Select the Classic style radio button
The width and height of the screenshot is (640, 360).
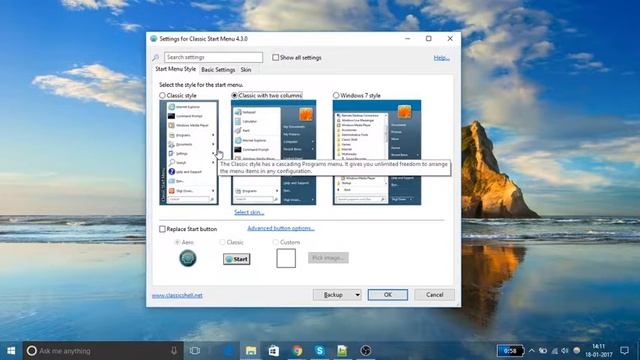click(x=162, y=95)
